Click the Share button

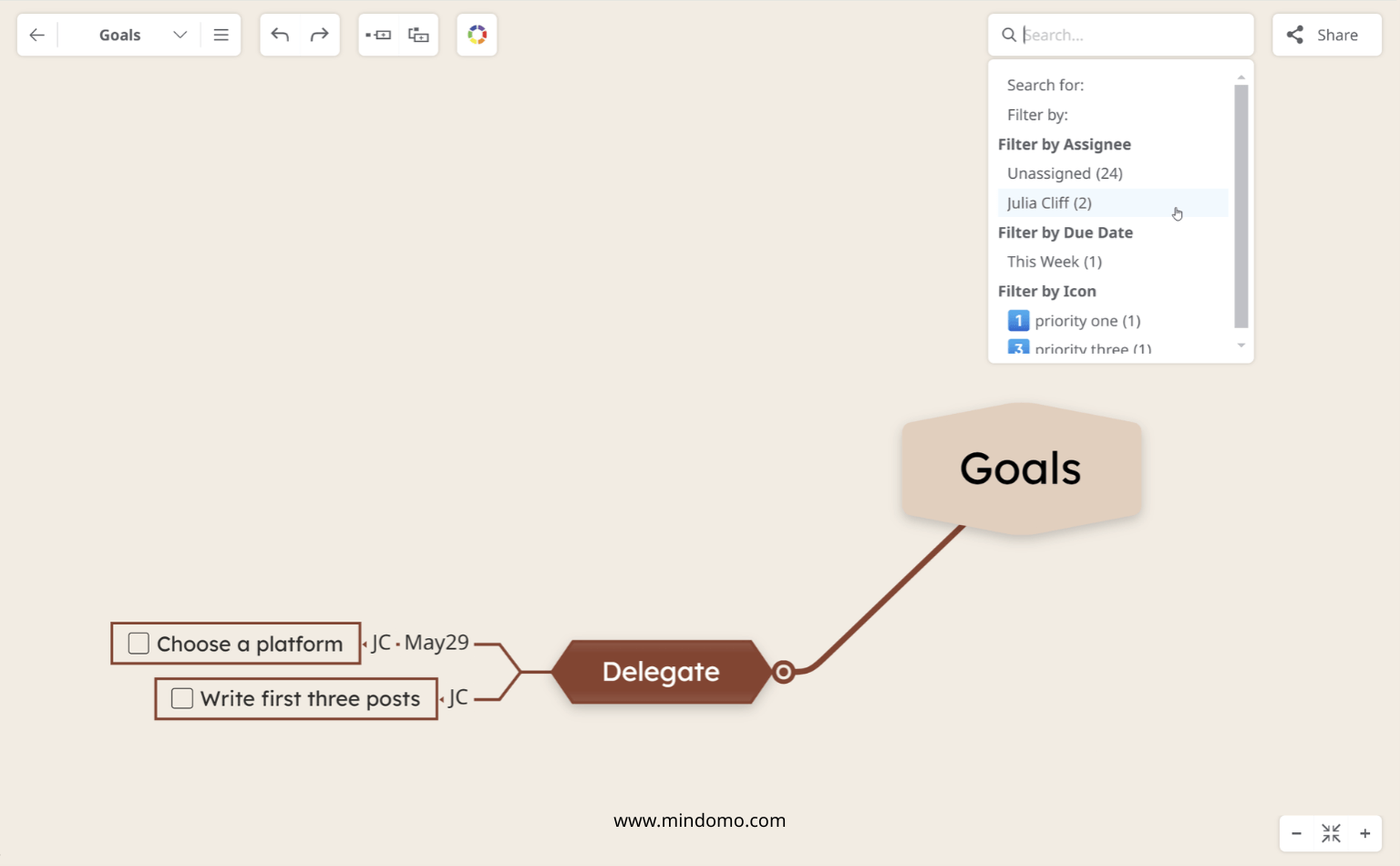1326,35
